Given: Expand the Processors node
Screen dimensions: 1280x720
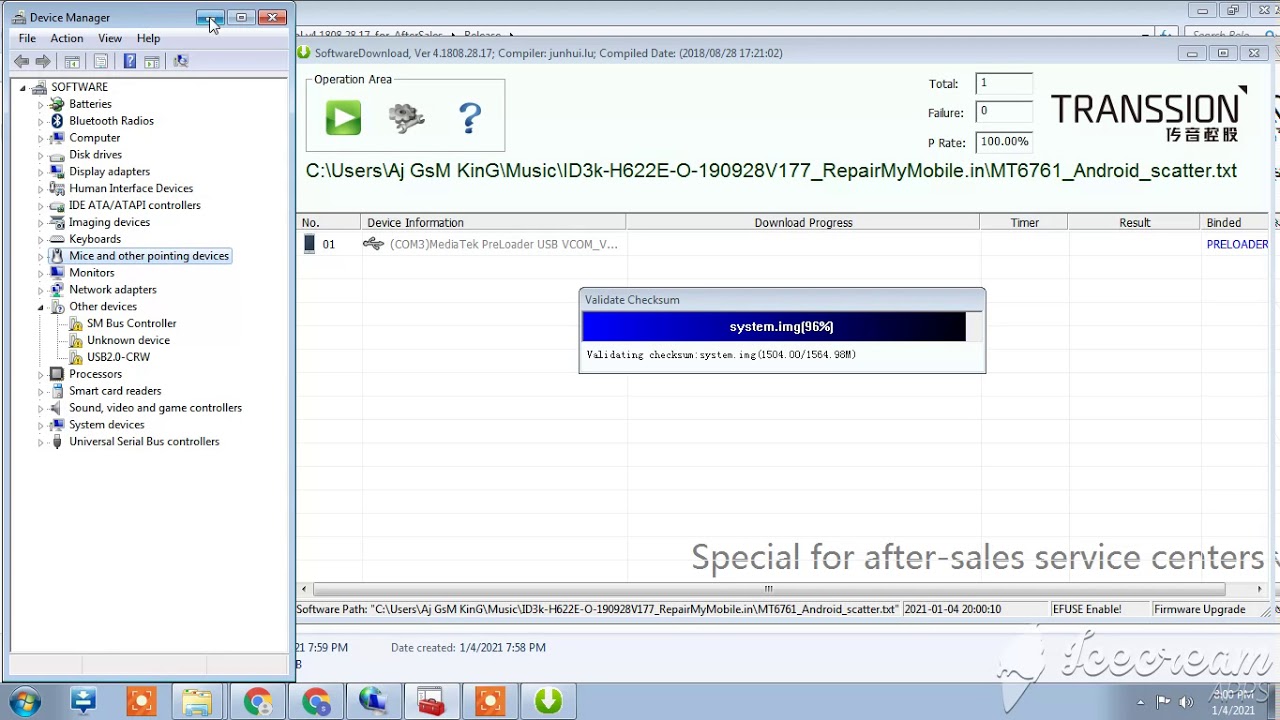Looking at the screenshot, I should tap(41, 374).
